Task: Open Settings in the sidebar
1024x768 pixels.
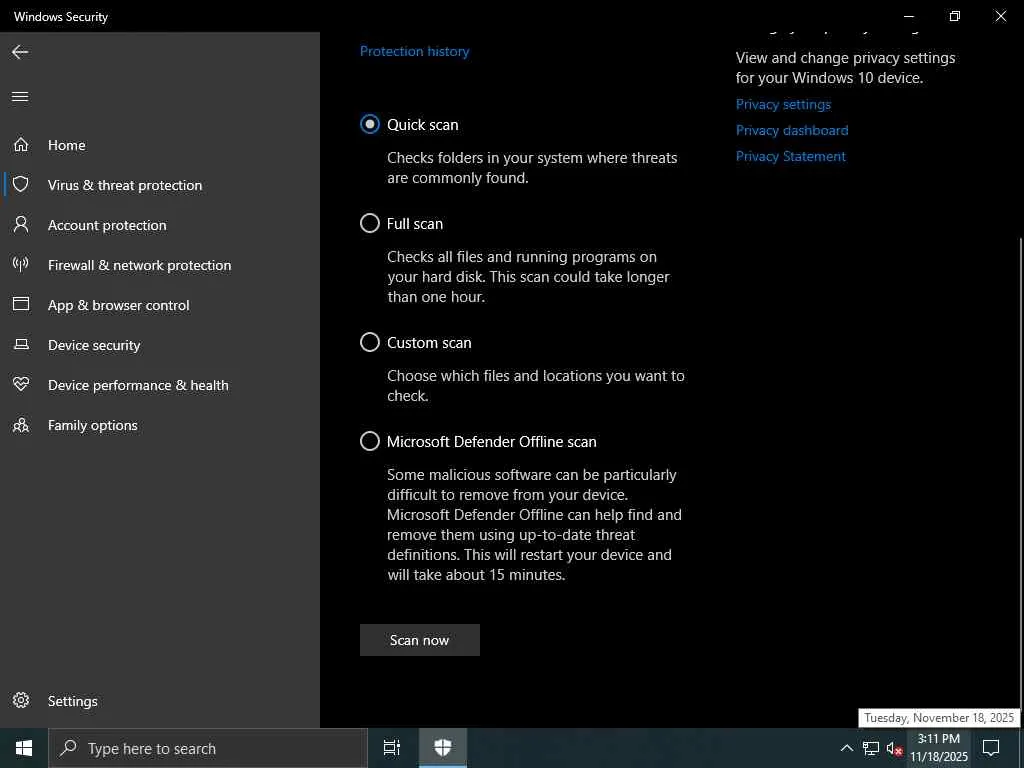Action: (x=72, y=701)
